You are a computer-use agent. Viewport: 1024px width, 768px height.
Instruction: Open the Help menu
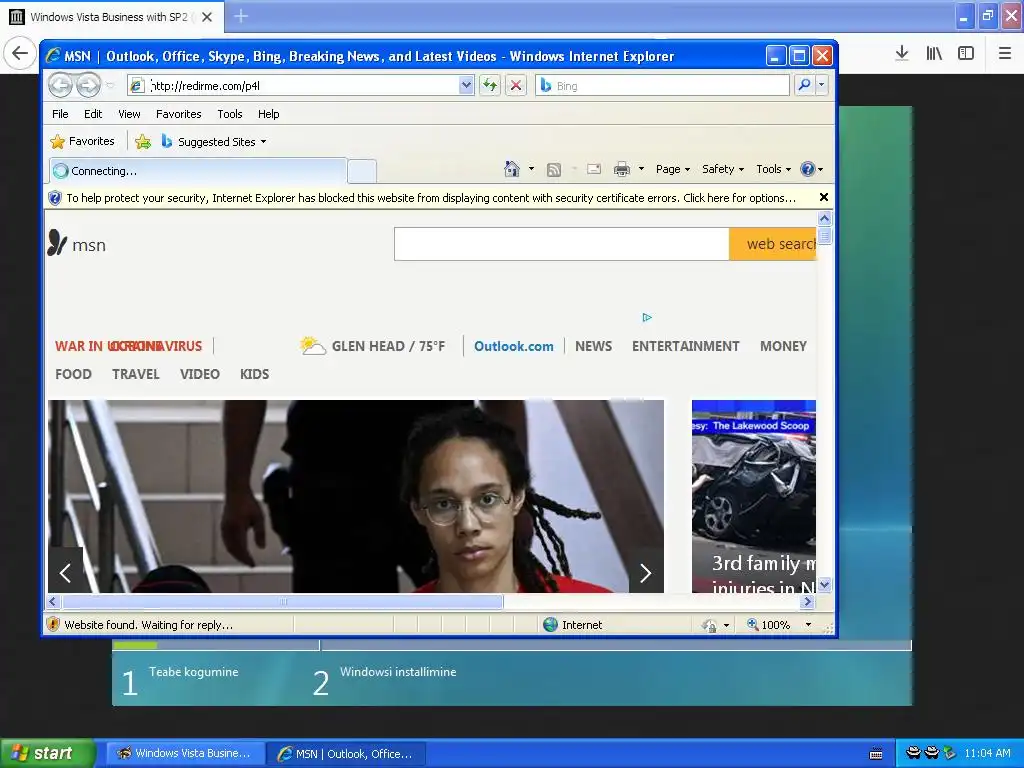(268, 114)
